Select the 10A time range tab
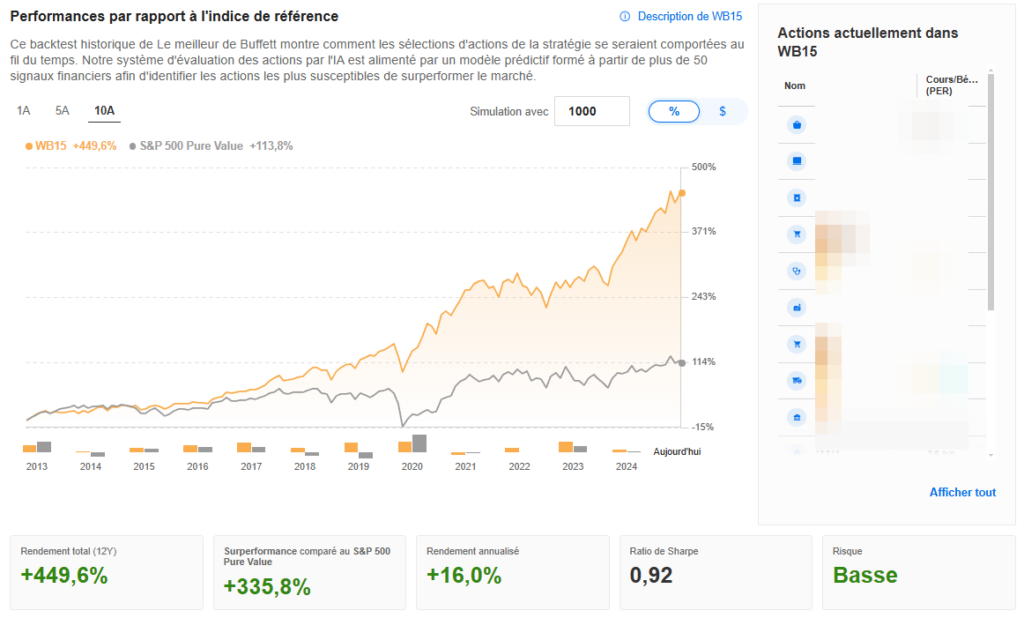Image resolution: width=1024 pixels, height=618 pixels. coord(104,110)
